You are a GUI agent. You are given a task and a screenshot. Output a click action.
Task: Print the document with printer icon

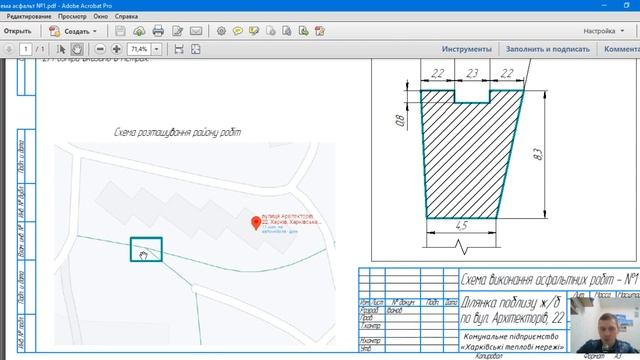(x=158, y=31)
